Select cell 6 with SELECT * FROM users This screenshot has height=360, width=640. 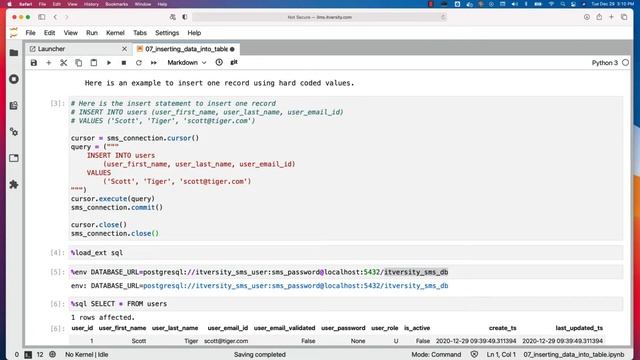click(346, 304)
